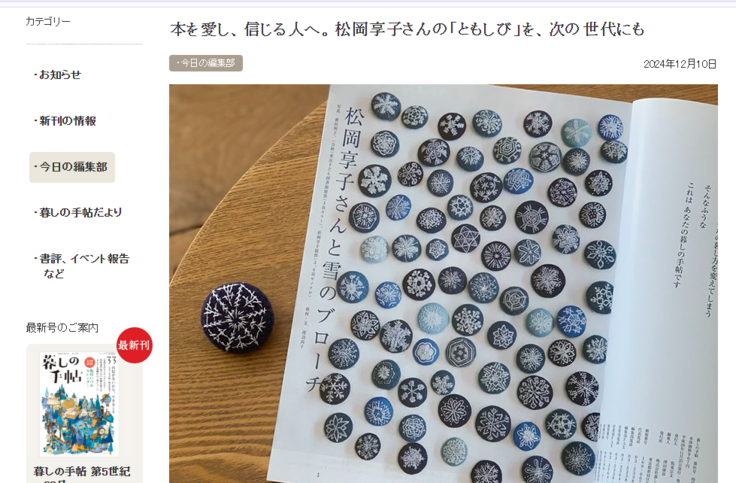This screenshot has width=736, height=483.
Task: Click the divider line under カテゴリー
Action: (x=84, y=44)
